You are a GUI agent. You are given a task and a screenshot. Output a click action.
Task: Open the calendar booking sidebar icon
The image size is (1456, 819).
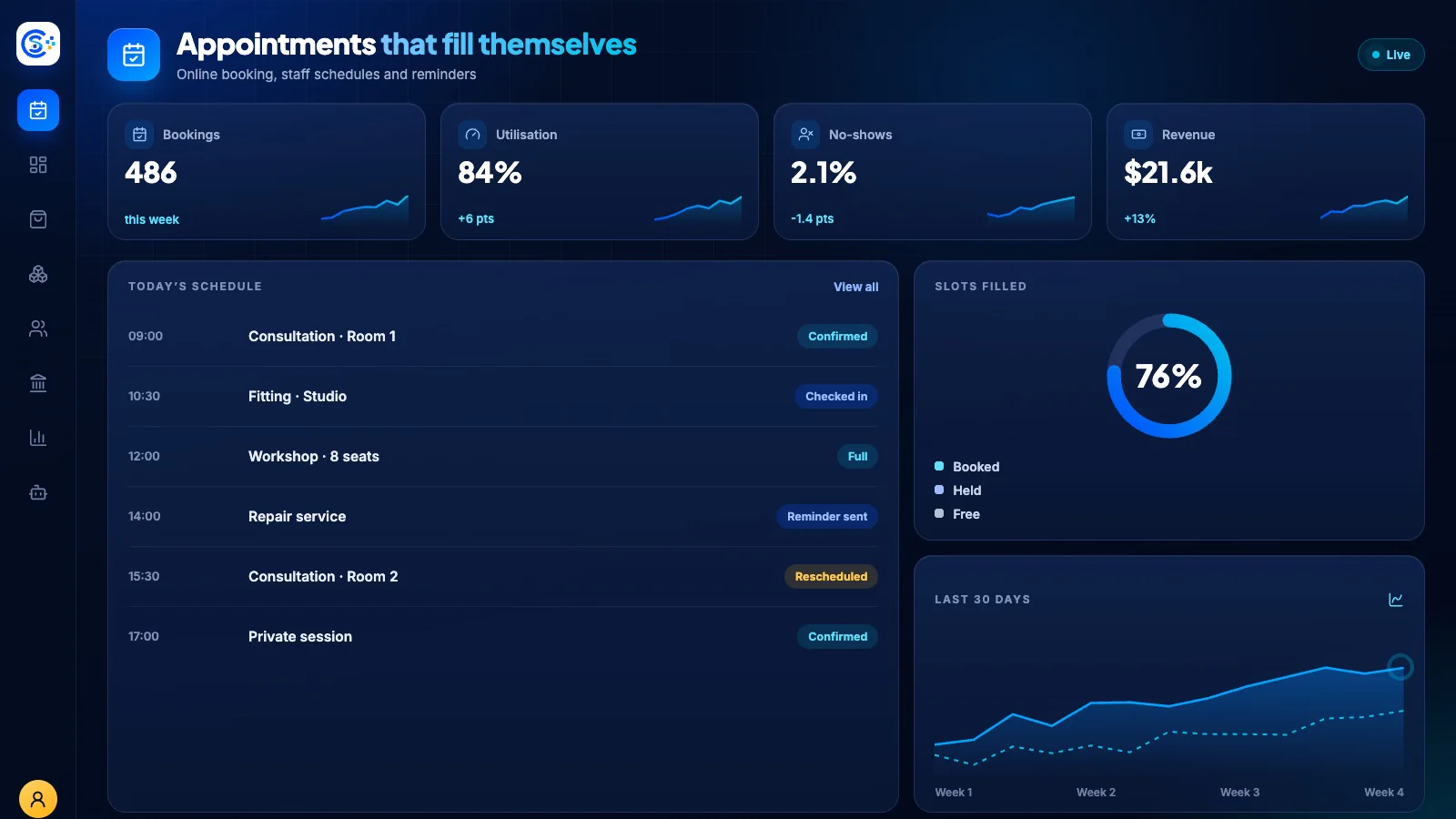point(38,110)
